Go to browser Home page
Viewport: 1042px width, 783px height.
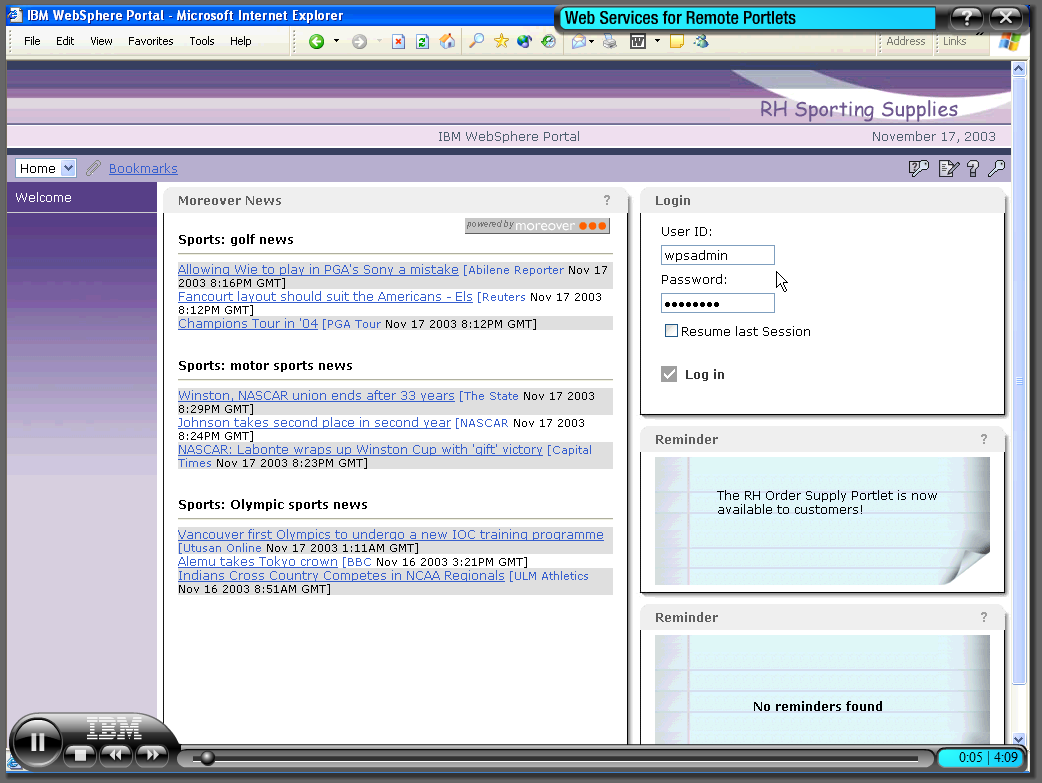click(447, 41)
